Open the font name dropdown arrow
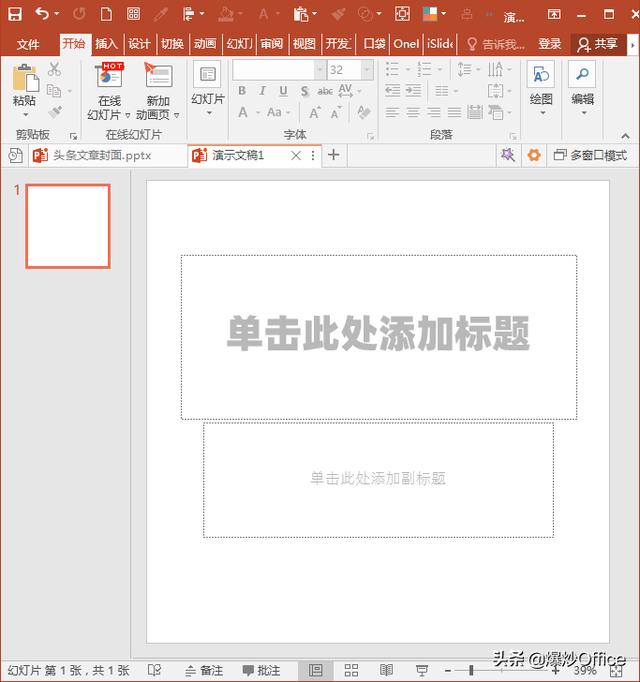 [x=320, y=70]
